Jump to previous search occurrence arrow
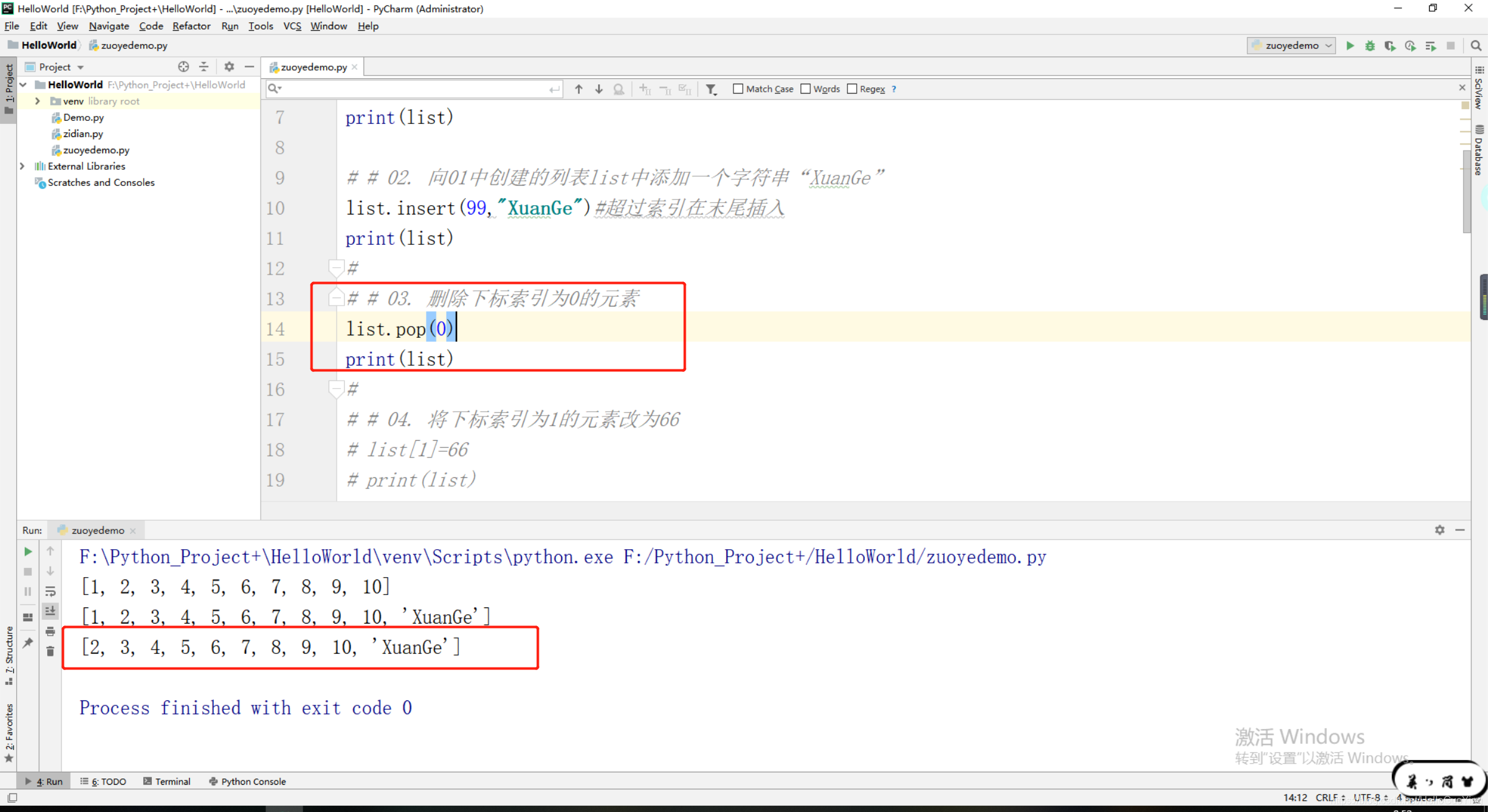 (x=578, y=89)
